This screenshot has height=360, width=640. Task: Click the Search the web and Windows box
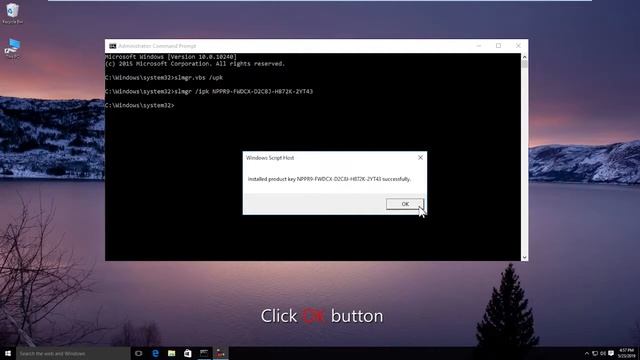click(73, 353)
